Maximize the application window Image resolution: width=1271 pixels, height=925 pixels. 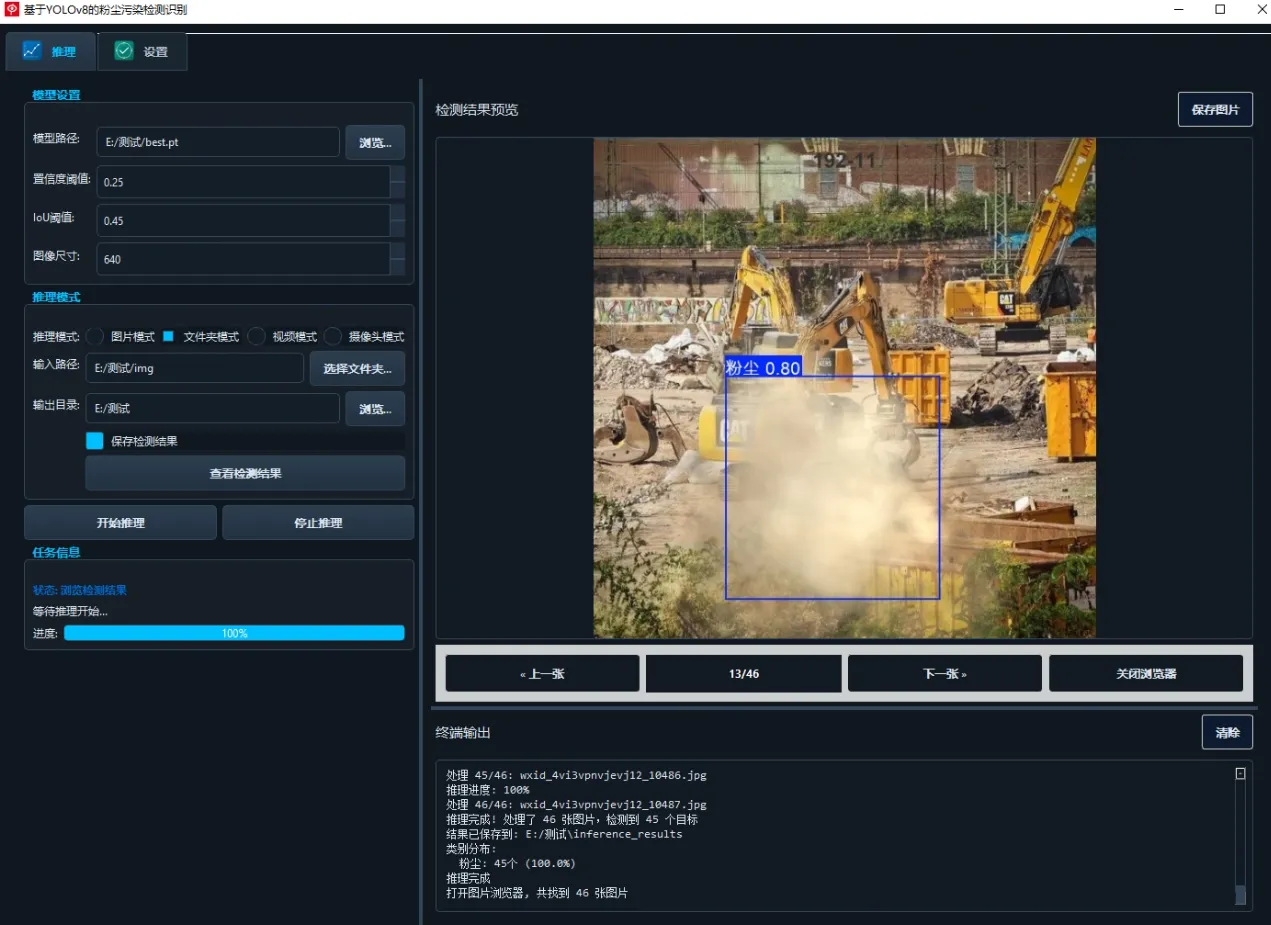(x=1220, y=10)
